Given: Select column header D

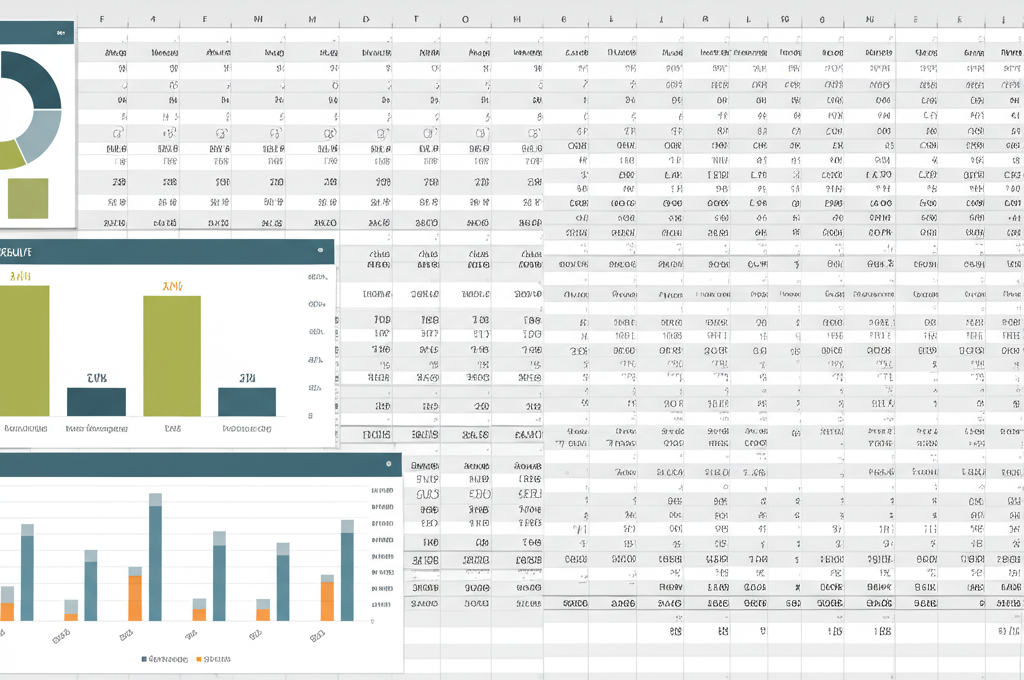Looking at the screenshot, I should point(365,18).
